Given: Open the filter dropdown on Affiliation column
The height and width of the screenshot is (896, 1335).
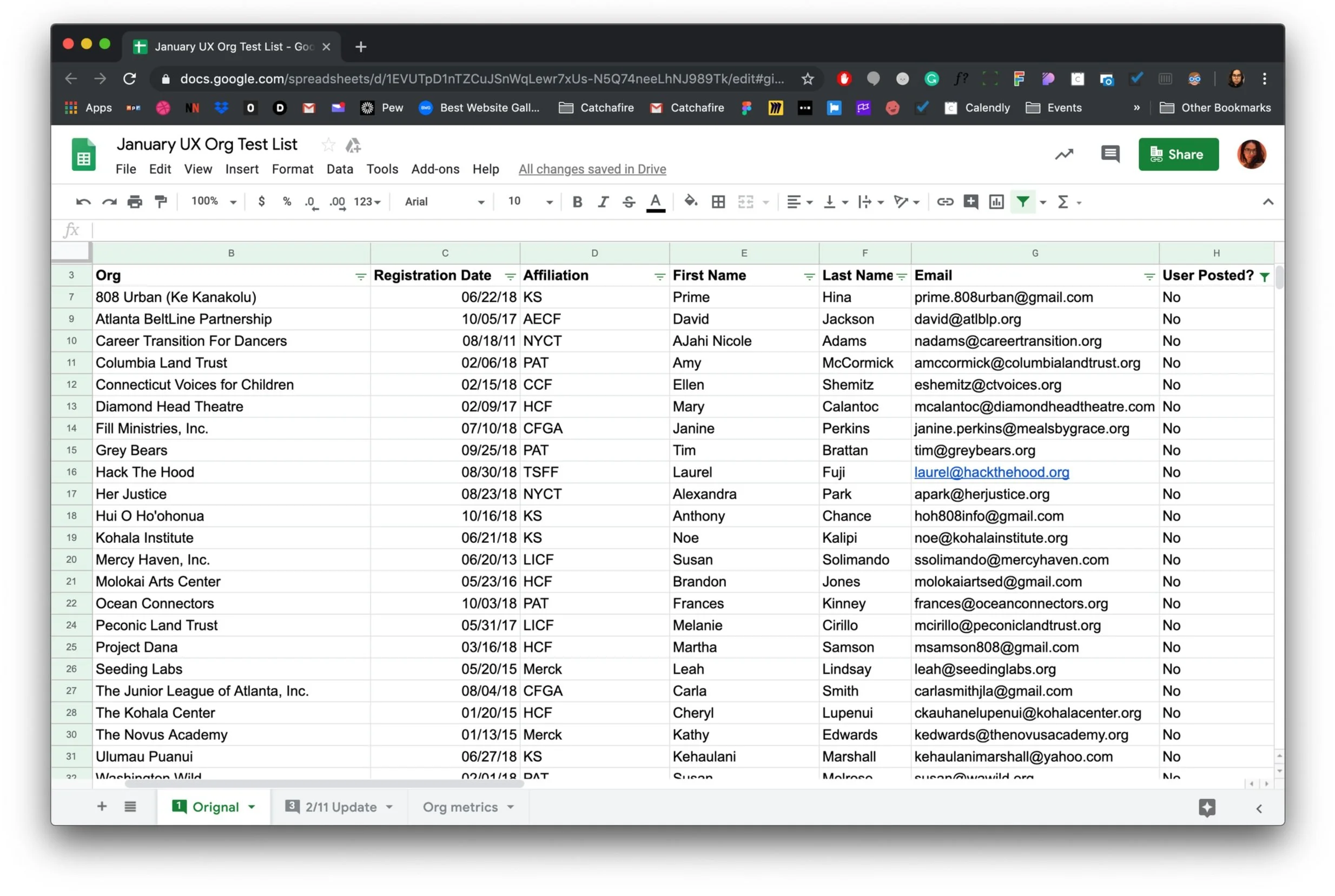Looking at the screenshot, I should click(x=659, y=276).
